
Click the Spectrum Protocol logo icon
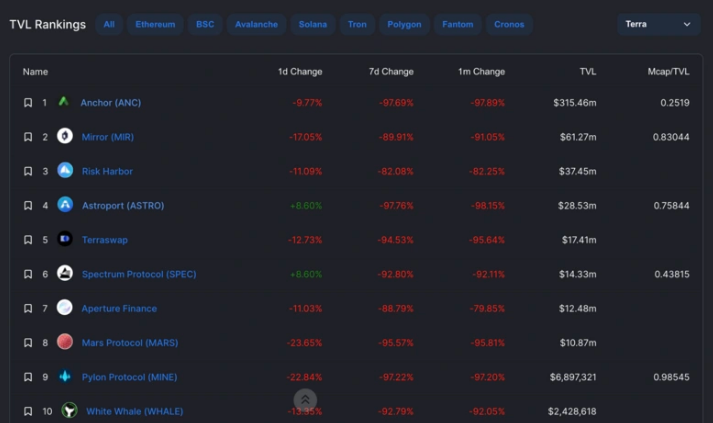pyautogui.click(x=65, y=273)
